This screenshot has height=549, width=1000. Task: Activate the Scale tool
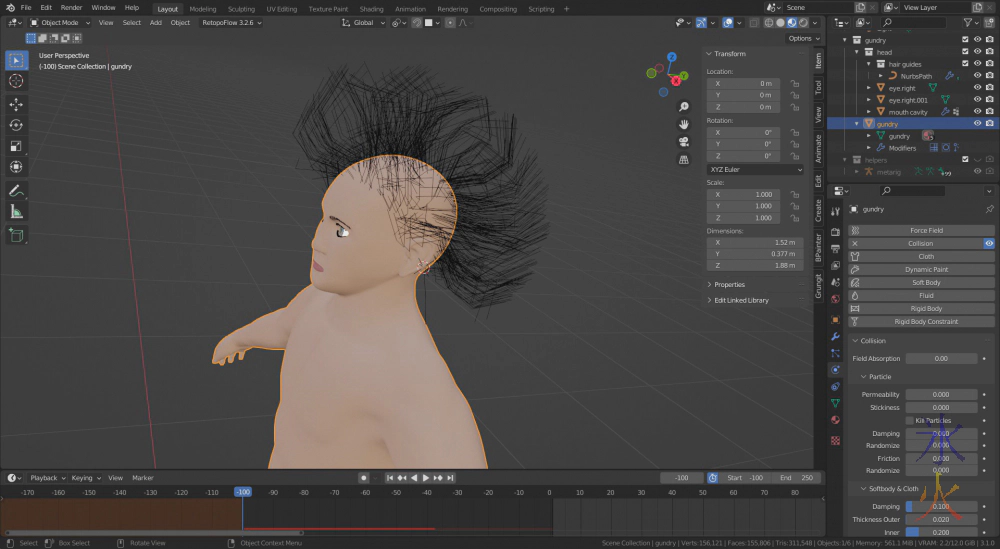[x=17, y=146]
